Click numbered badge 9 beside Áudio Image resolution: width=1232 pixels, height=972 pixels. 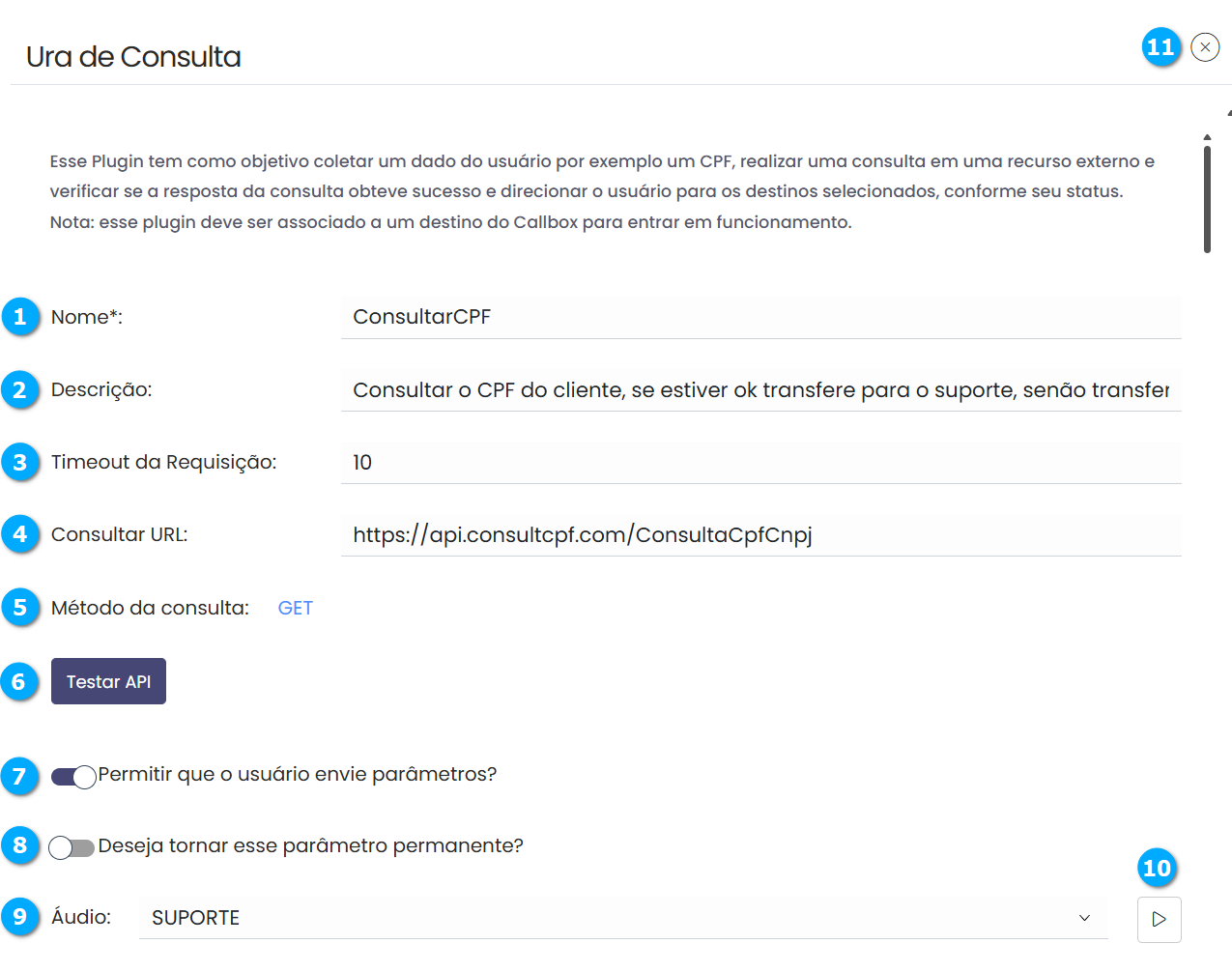point(20,917)
